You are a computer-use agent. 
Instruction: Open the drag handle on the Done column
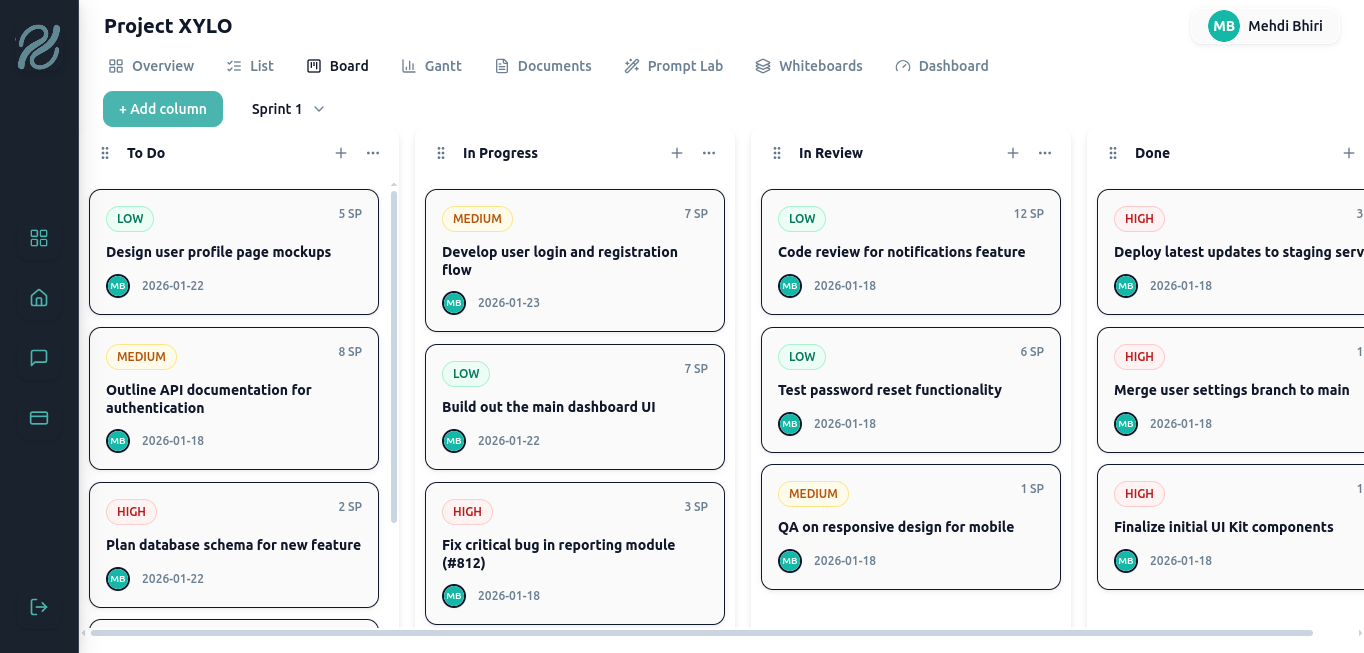pos(1112,152)
